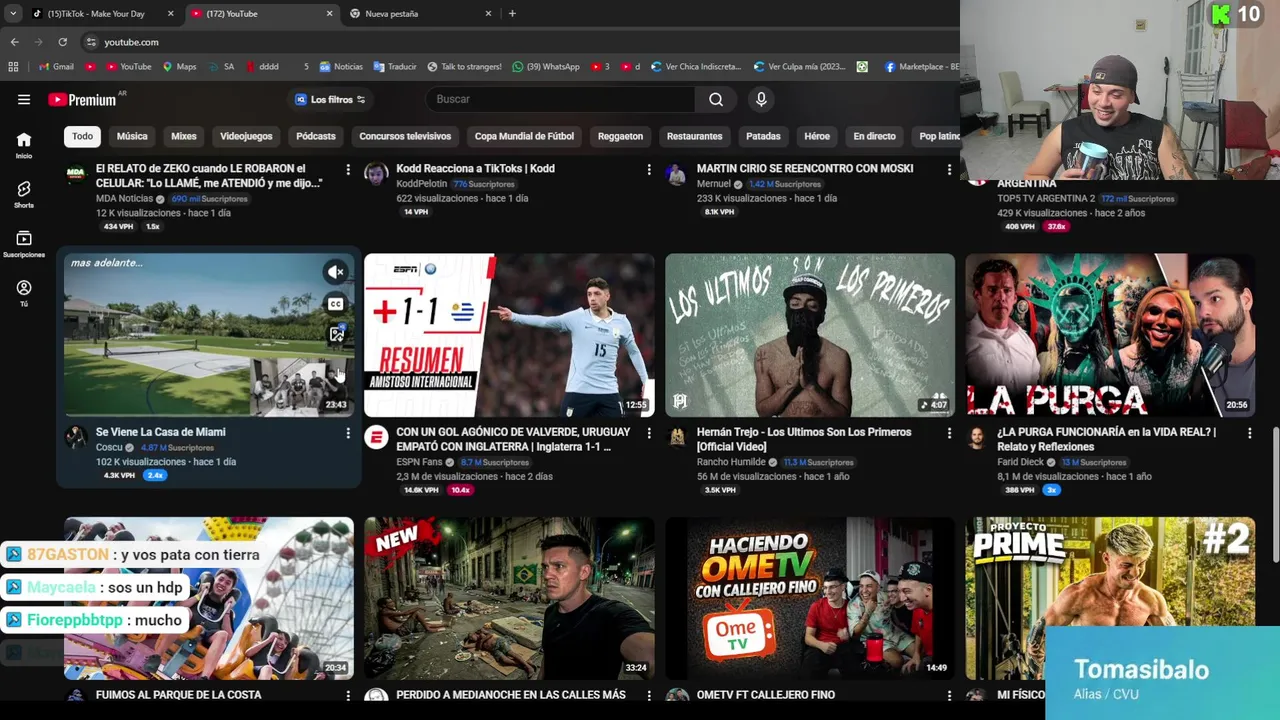Viewport: 1280px width, 720px height.
Task: Open the ESPN Fans channel avatar
Action: coord(376,437)
